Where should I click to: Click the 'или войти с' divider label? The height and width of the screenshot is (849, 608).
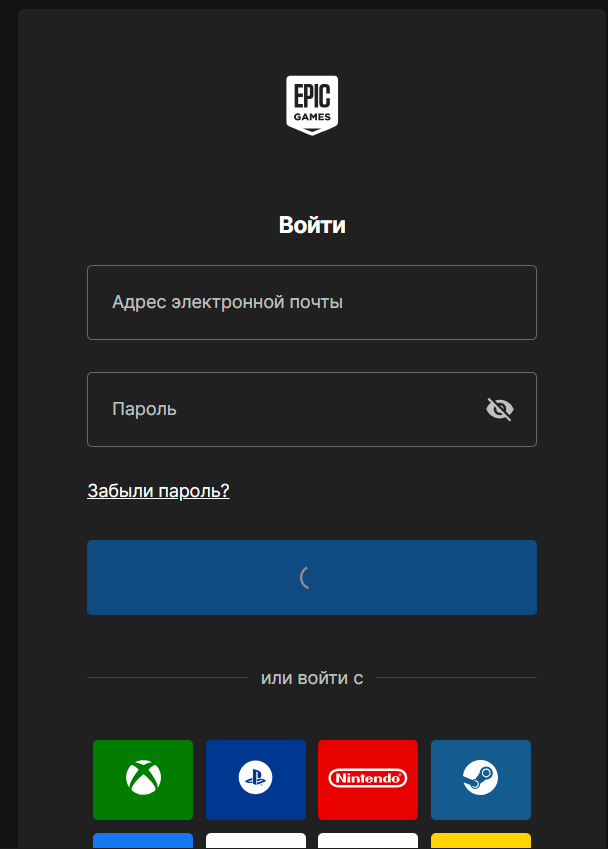click(311, 678)
